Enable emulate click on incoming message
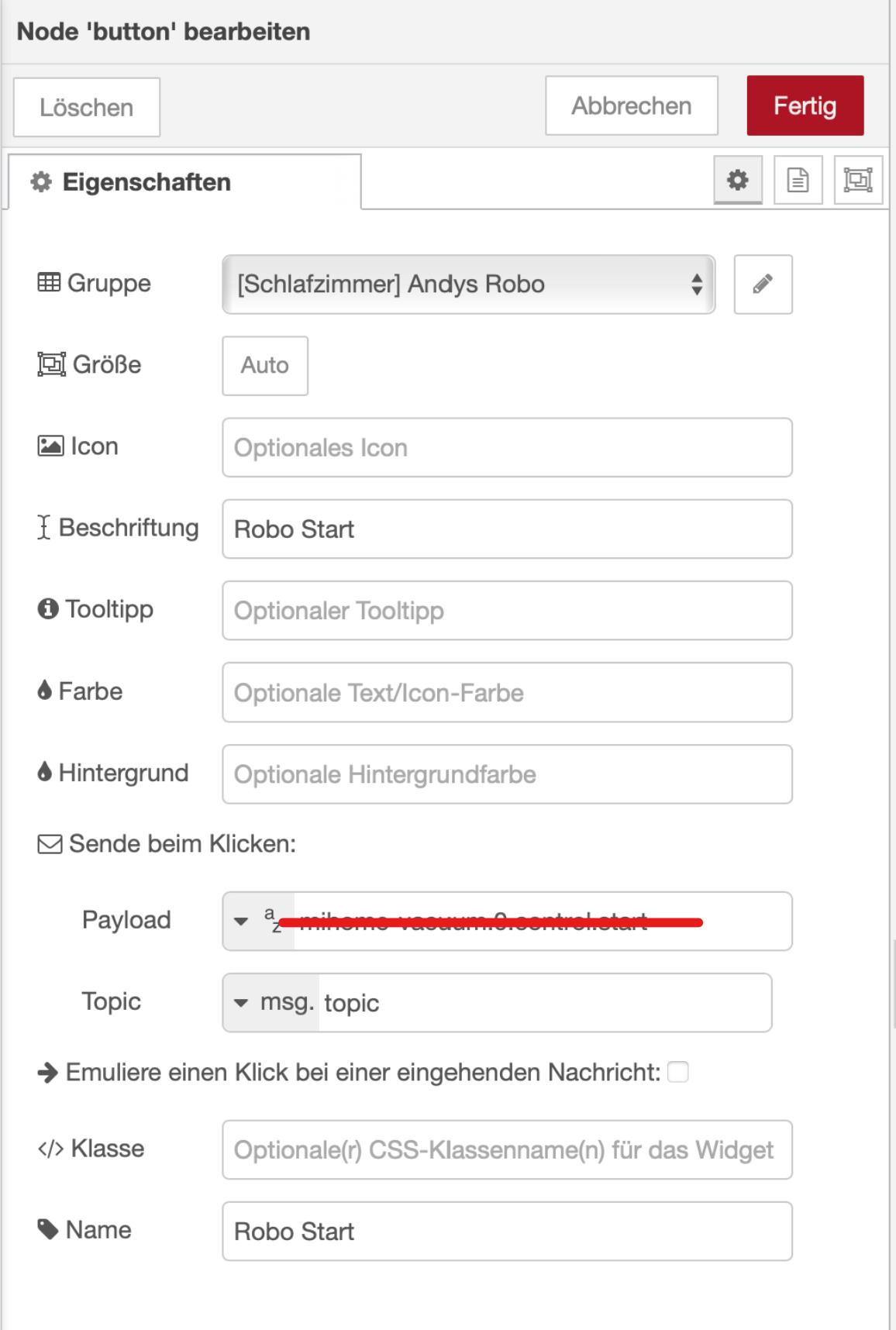The image size is (896, 1330). pos(678,1072)
